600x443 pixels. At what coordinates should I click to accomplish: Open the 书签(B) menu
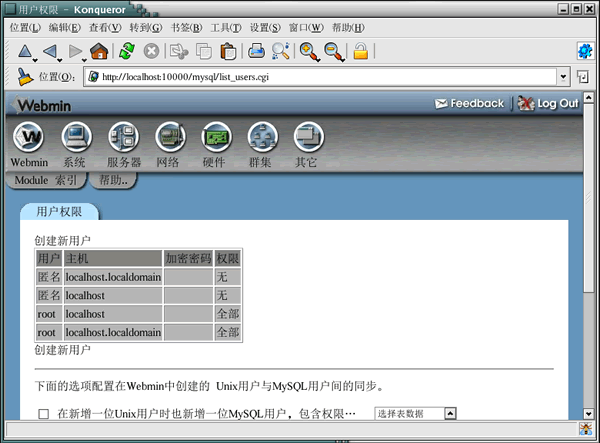click(x=186, y=28)
